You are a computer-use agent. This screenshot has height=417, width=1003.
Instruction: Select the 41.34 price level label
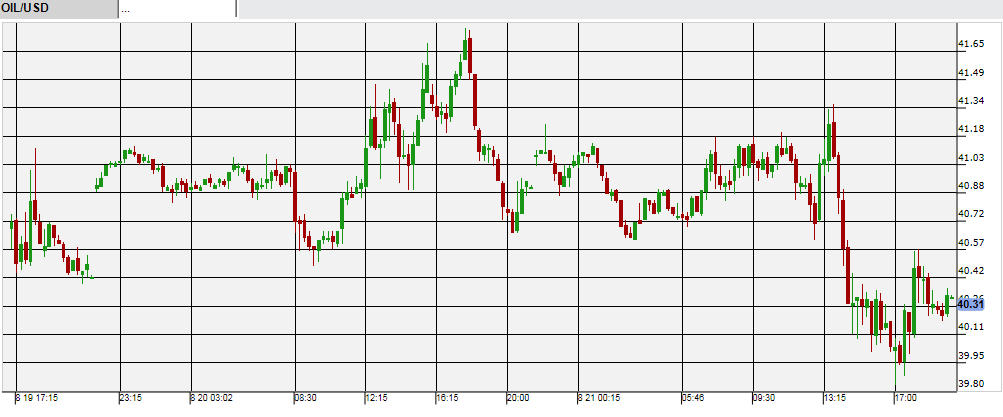973,101
